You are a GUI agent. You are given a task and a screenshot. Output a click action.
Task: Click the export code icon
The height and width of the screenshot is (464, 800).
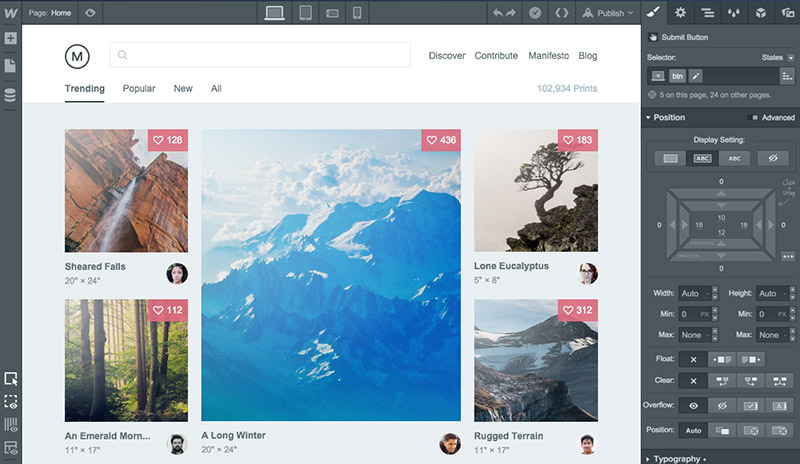click(562, 13)
